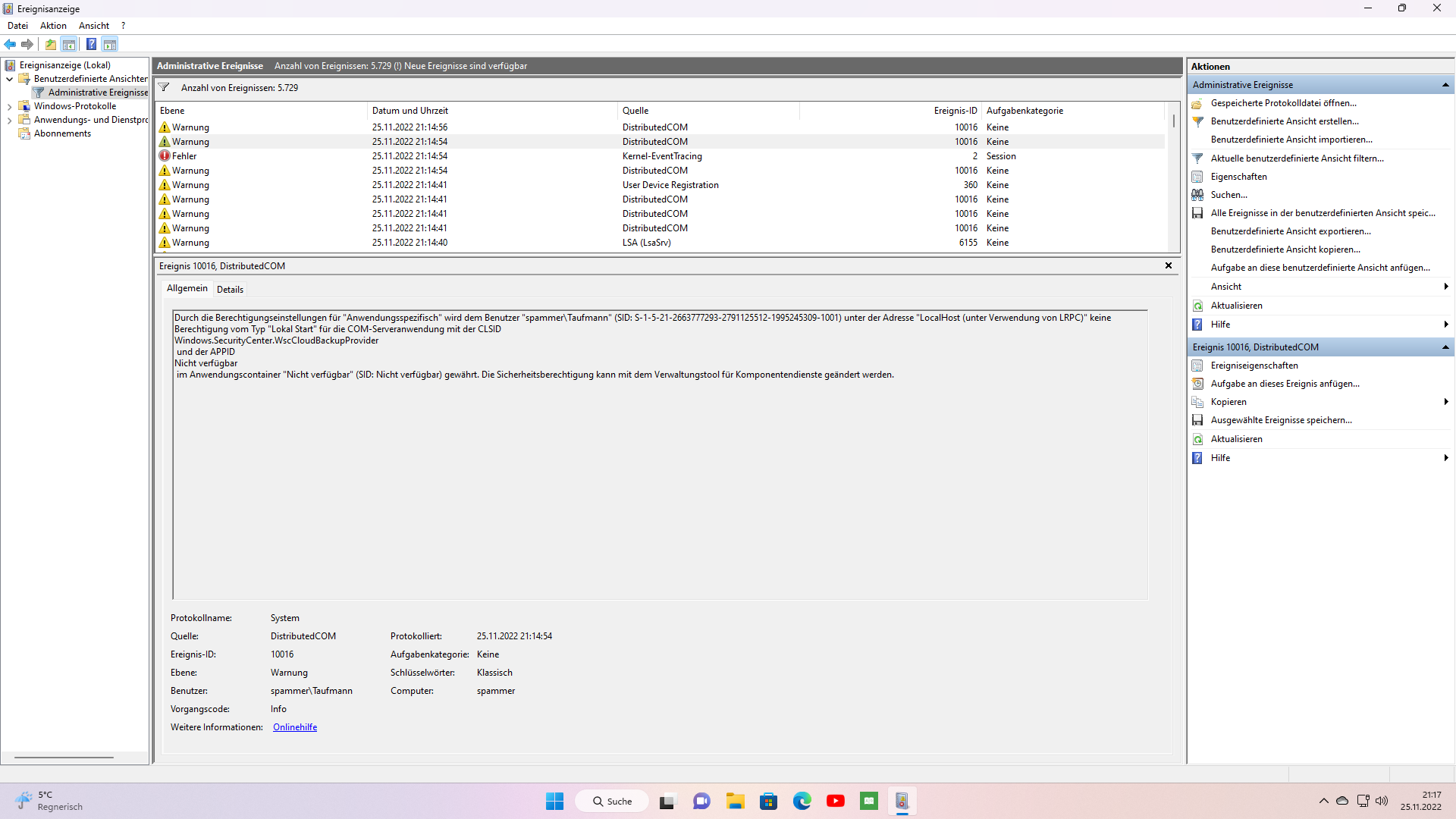Expand the Windows-Protokolle tree node
Viewport: 1456px width, 819px height.
(x=9, y=107)
